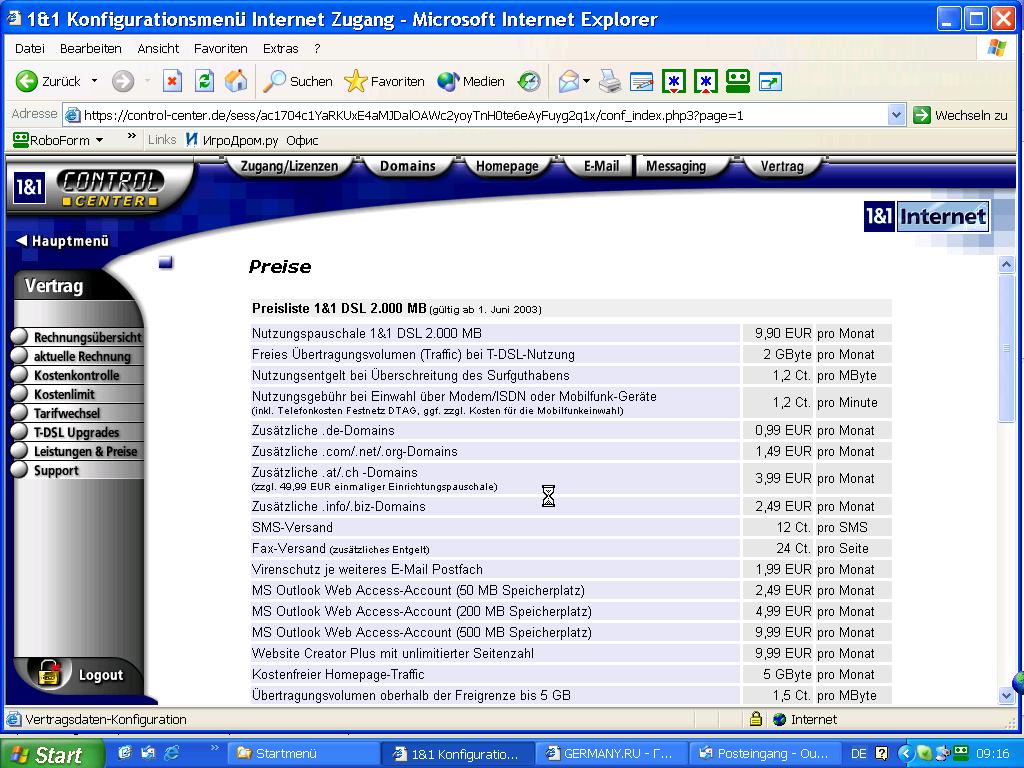Click the page scrollbar up arrow
Screen dimensions: 1024x768
coord(1006,264)
